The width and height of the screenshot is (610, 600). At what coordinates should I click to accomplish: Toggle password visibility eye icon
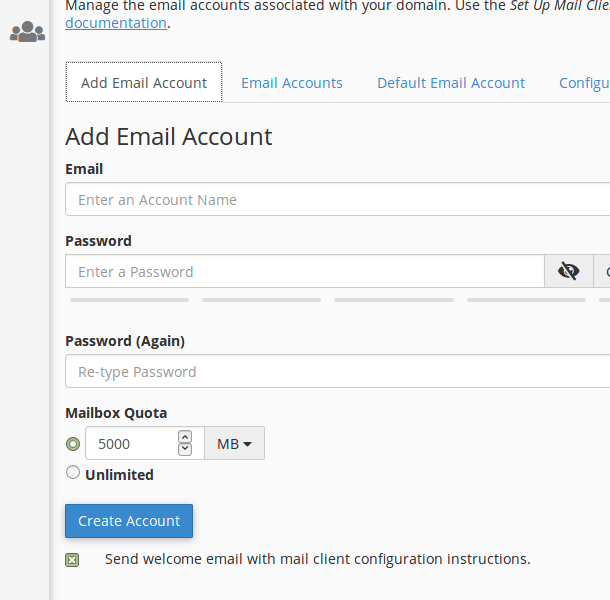(569, 271)
